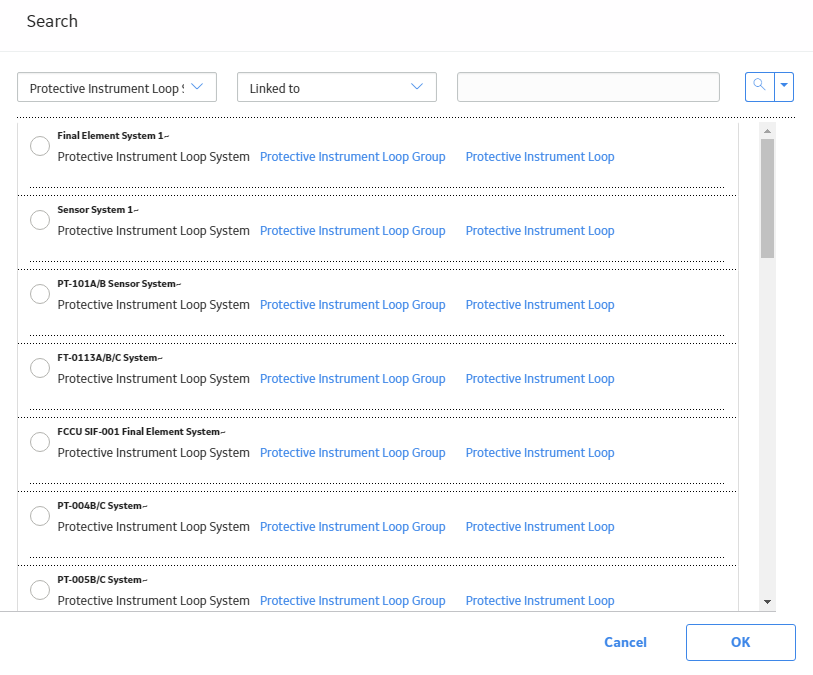This screenshot has height=675, width=813.
Task: Click the magnifying glass search icon
Action: pos(760,87)
